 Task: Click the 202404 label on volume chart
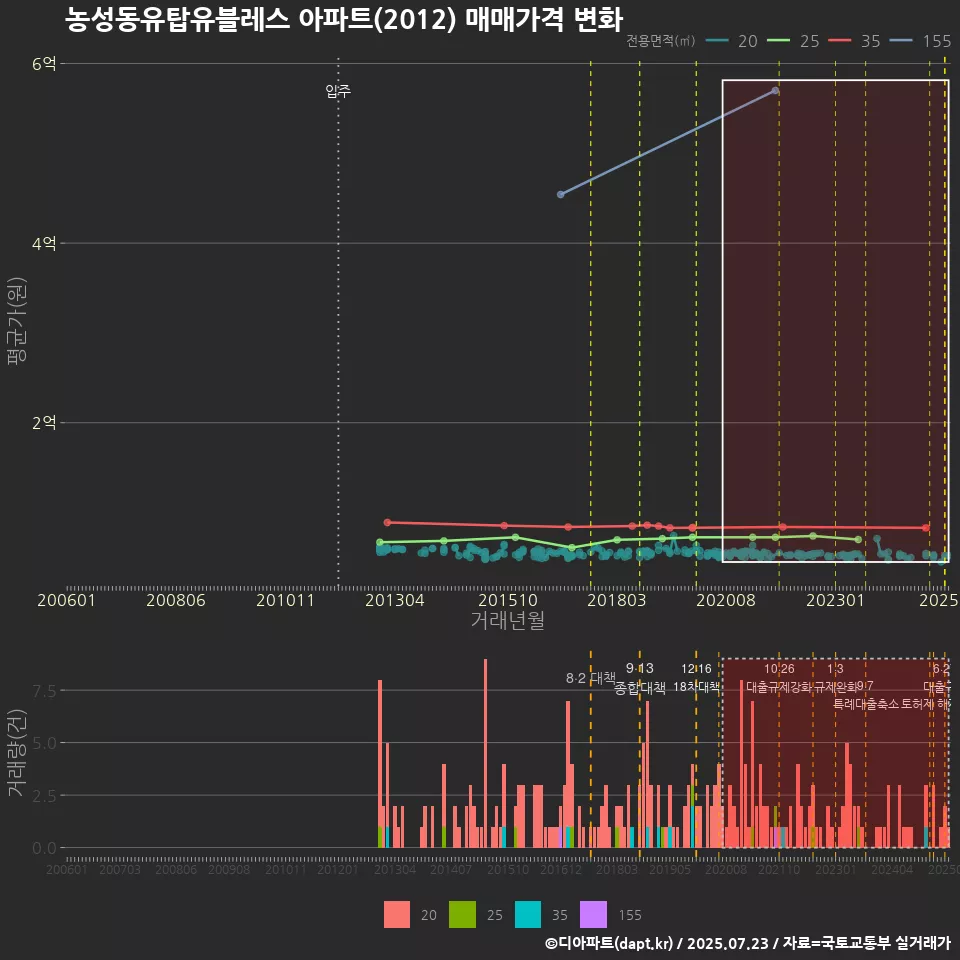coord(892,869)
